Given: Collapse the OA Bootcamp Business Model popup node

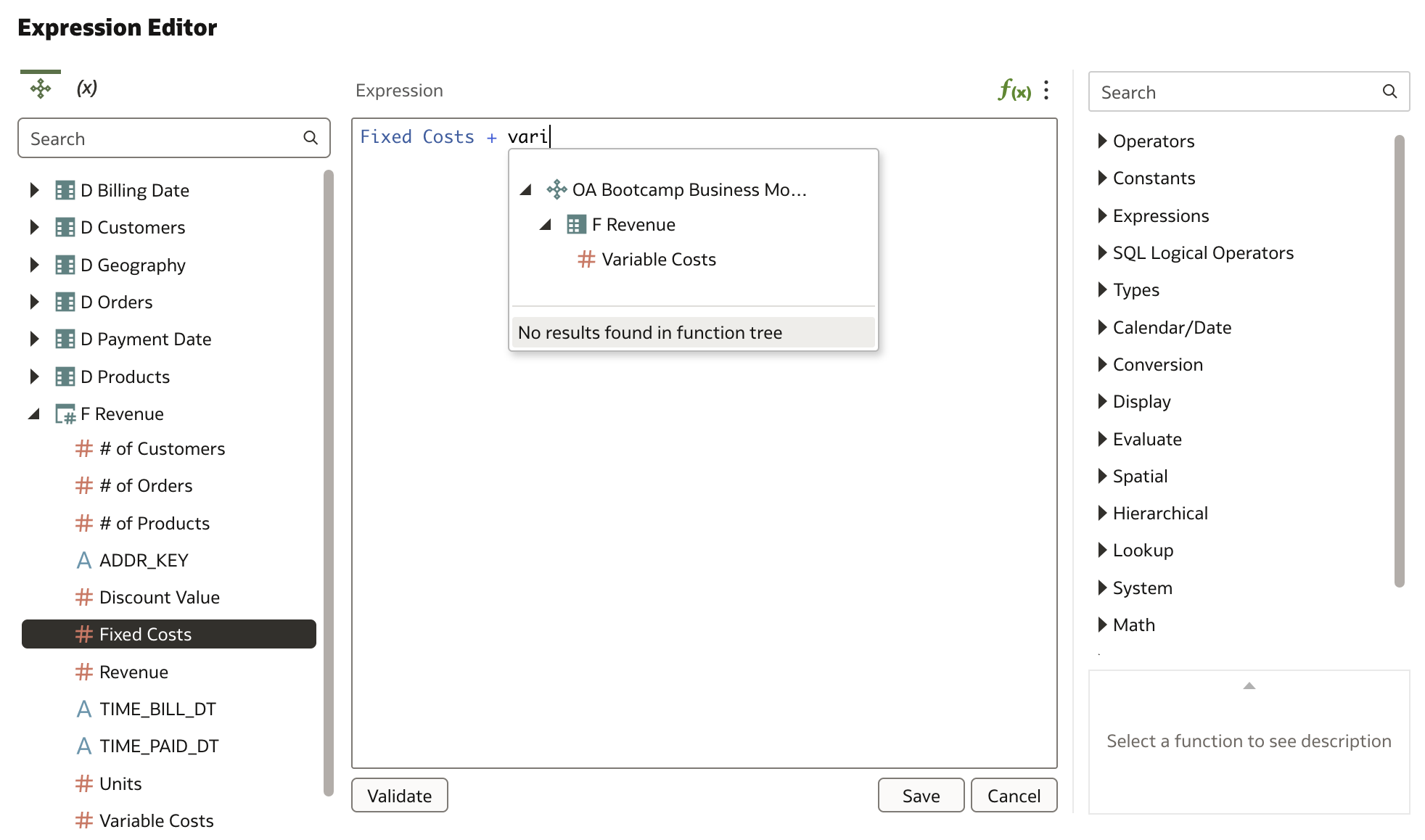Looking at the screenshot, I should tap(526, 190).
